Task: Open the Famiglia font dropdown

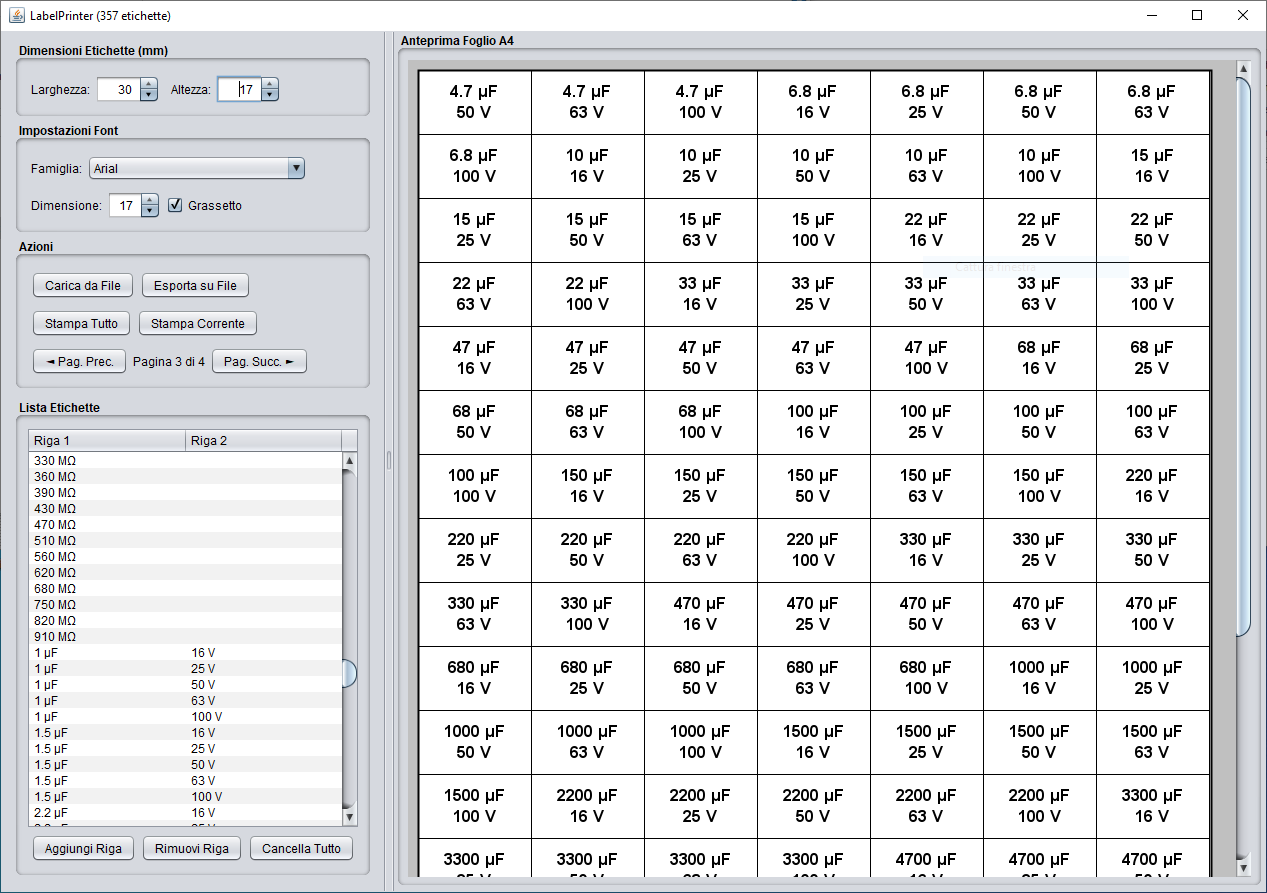Action: coord(295,169)
